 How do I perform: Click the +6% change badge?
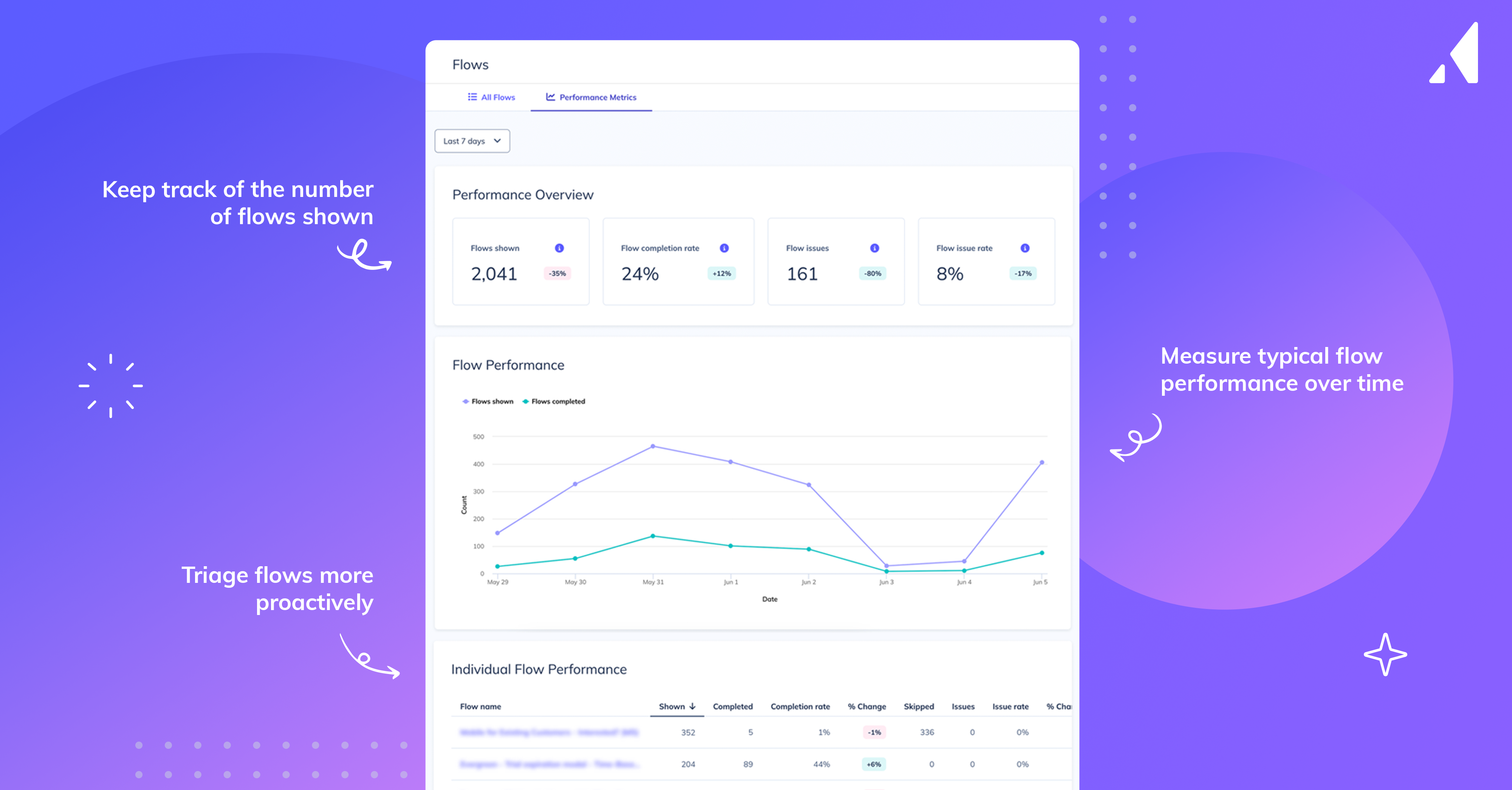point(874,764)
